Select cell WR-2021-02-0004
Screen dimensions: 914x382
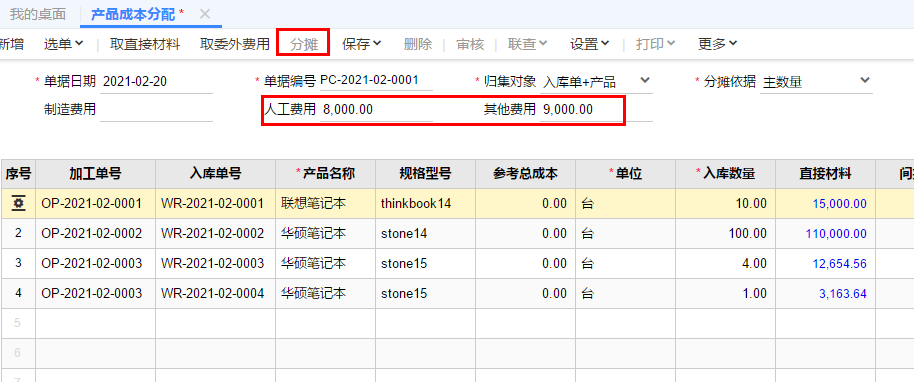click(x=216, y=294)
